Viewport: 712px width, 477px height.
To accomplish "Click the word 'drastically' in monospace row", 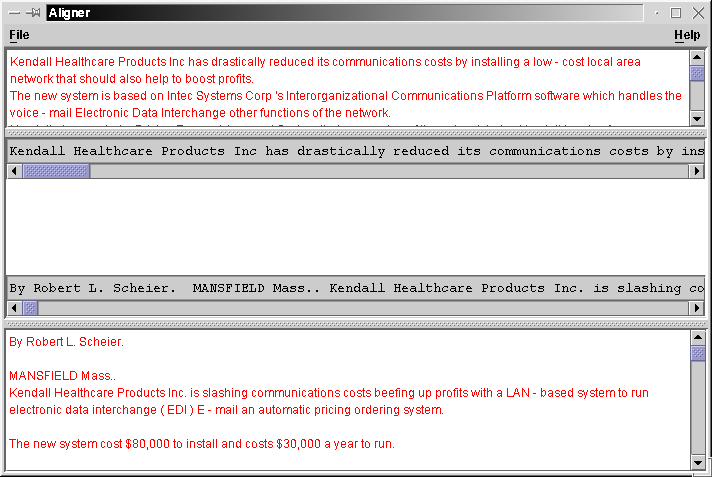I will [x=341, y=151].
